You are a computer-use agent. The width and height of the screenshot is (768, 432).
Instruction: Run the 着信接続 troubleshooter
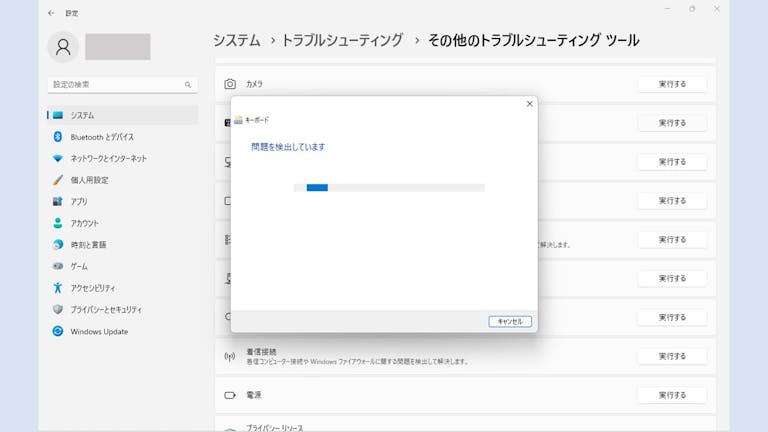pos(672,356)
